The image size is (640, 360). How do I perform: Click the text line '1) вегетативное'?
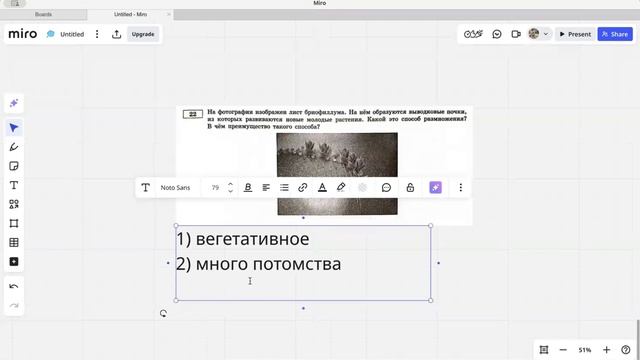tap(242, 239)
